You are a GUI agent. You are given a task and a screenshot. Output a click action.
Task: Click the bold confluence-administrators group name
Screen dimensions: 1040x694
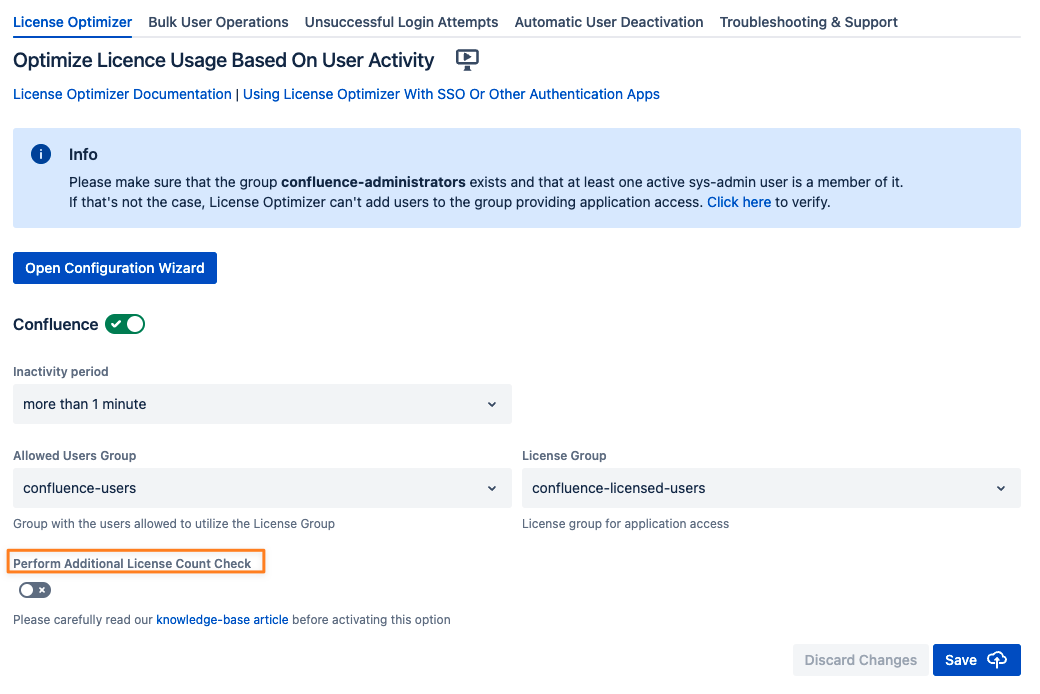[x=373, y=182]
